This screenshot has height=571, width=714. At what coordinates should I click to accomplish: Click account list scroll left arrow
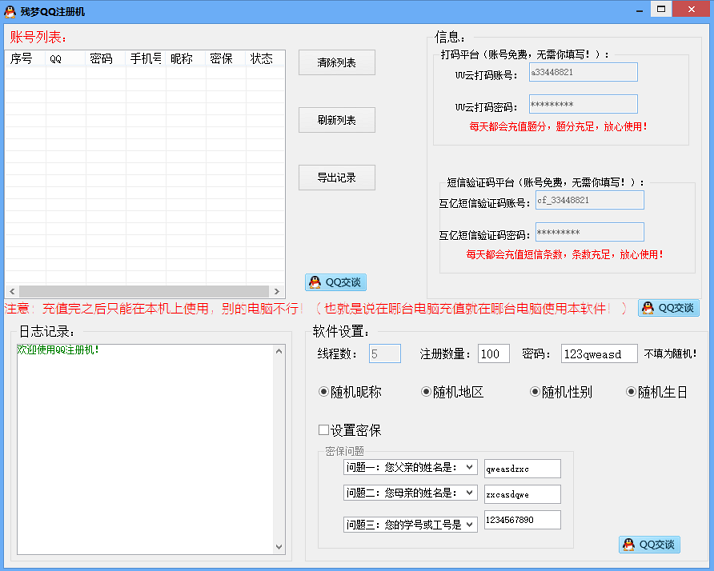pyautogui.click(x=12, y=291)
